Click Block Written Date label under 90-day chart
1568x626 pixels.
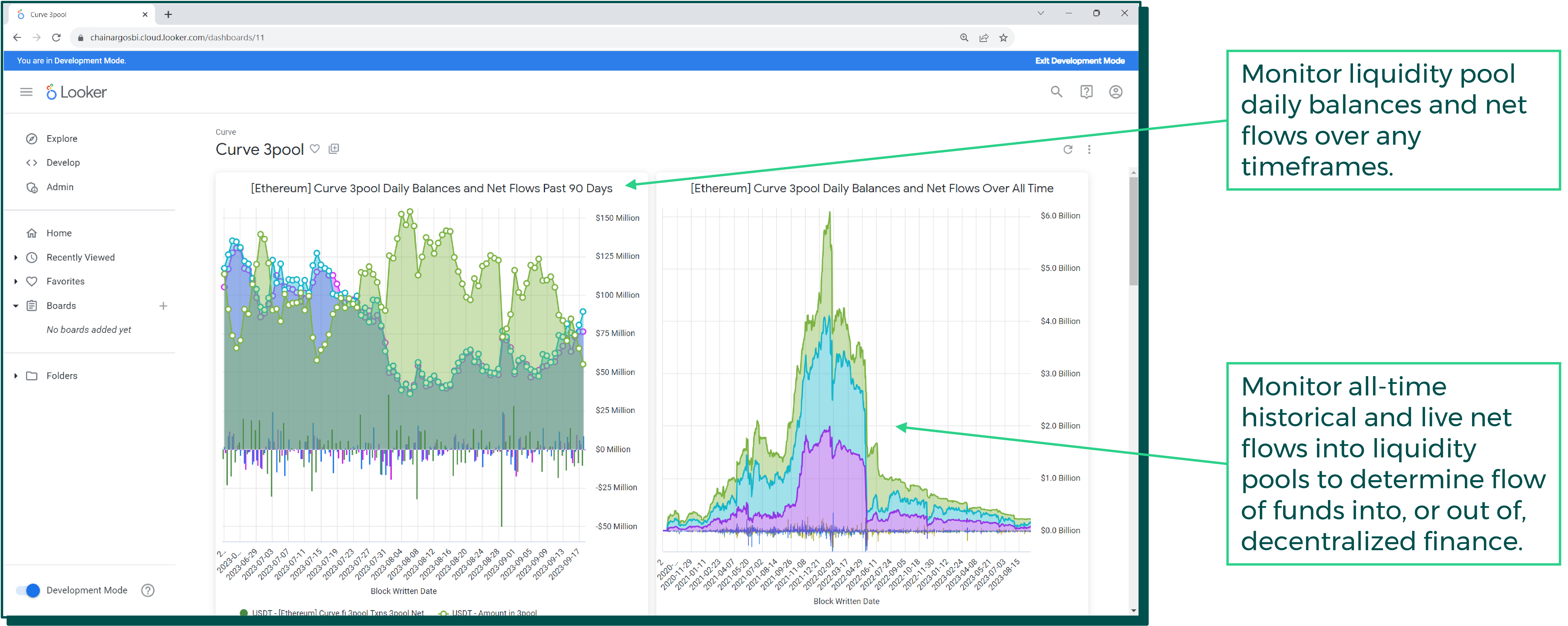pyautogui.click(x=403, y=591)
